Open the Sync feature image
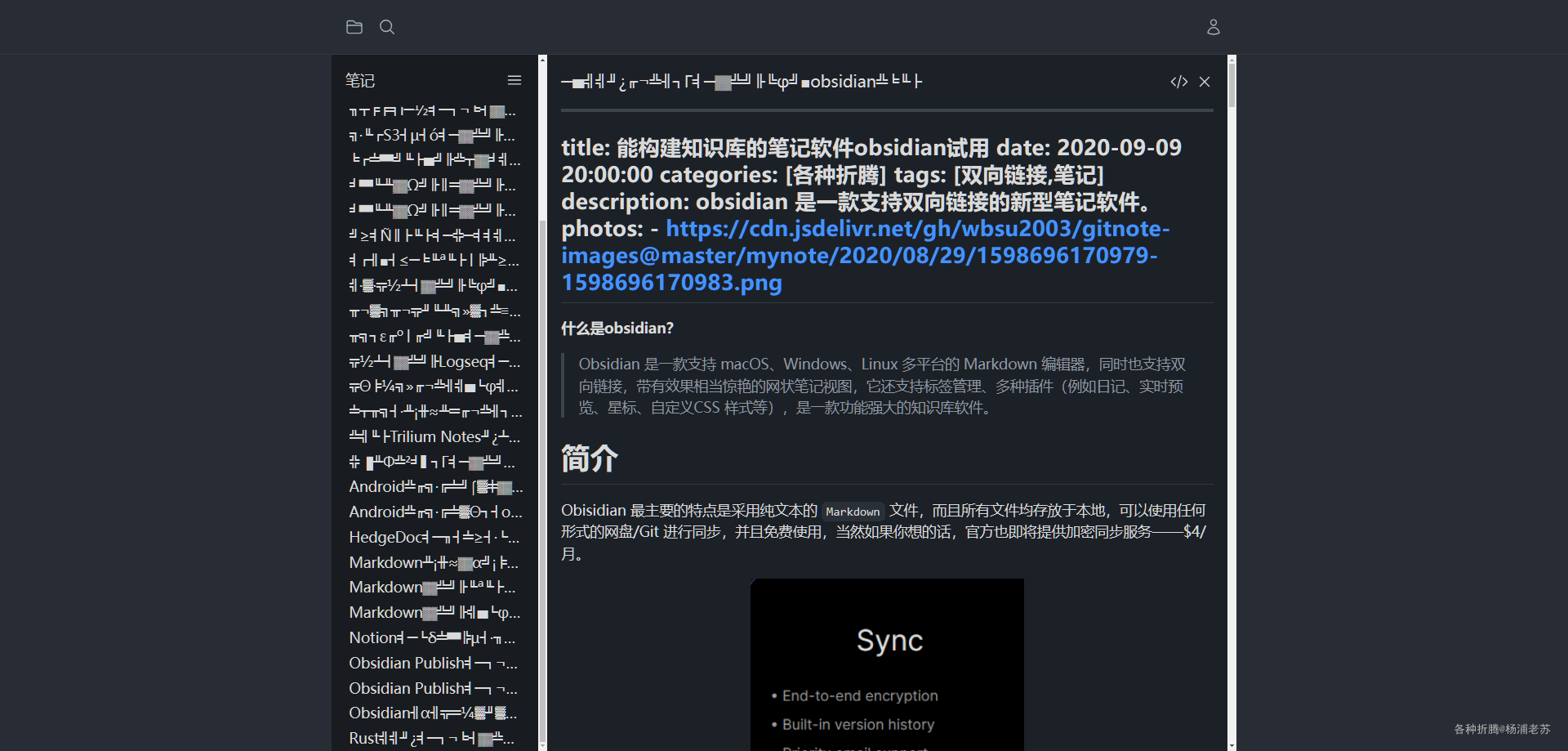This screenshot has height=751, width=1568. tap(887, 664)
